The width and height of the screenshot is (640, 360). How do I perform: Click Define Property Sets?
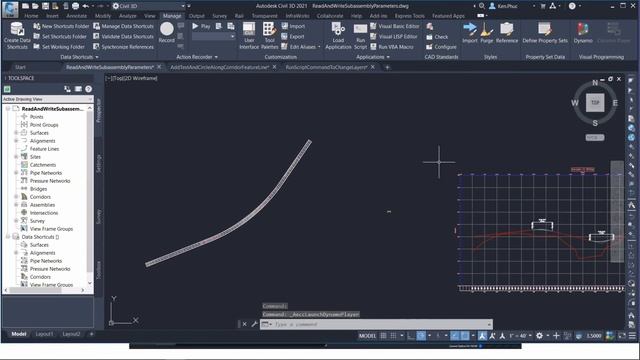pos(545,33)
